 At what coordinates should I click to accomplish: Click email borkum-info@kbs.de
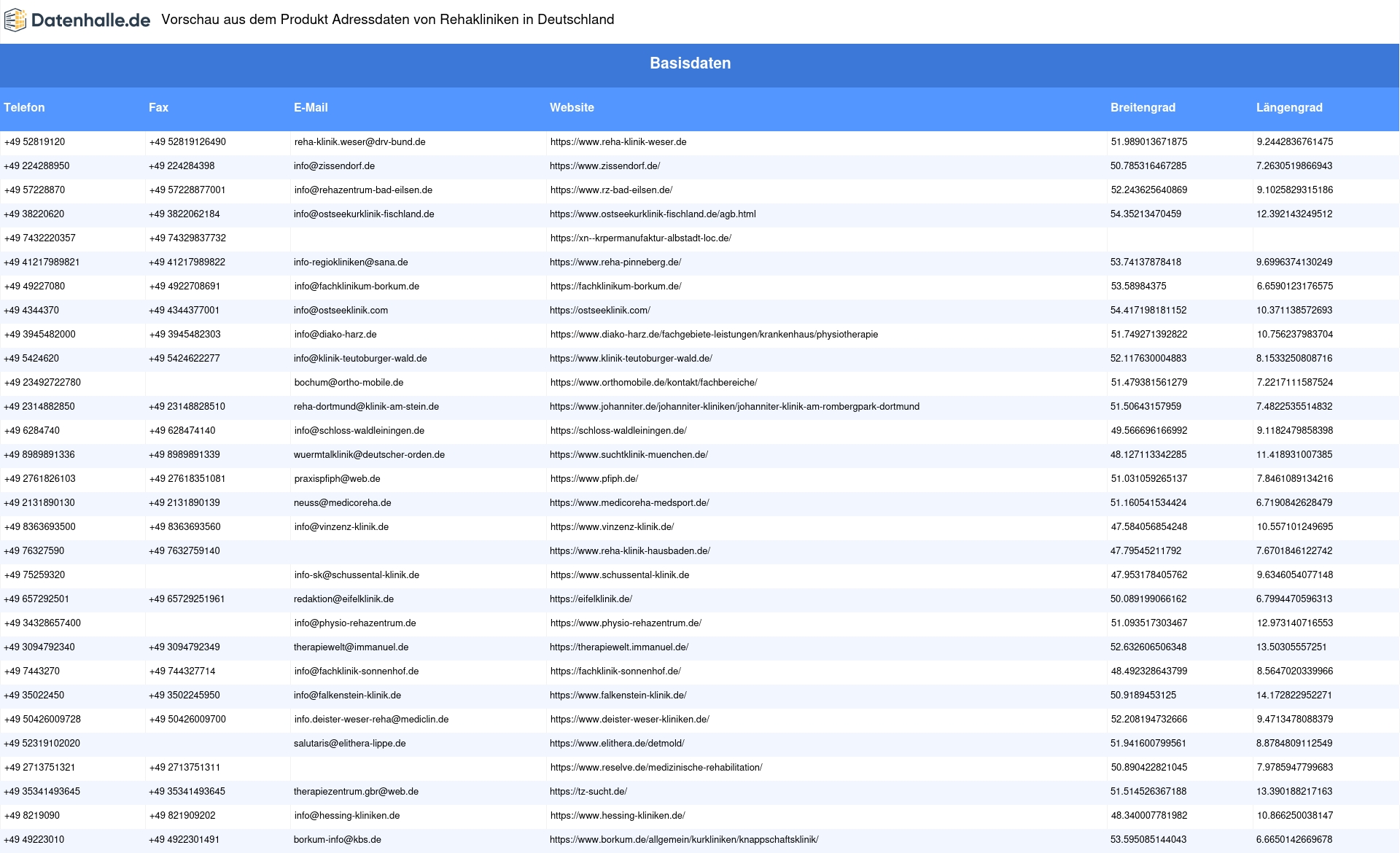(x=338, y=840)
